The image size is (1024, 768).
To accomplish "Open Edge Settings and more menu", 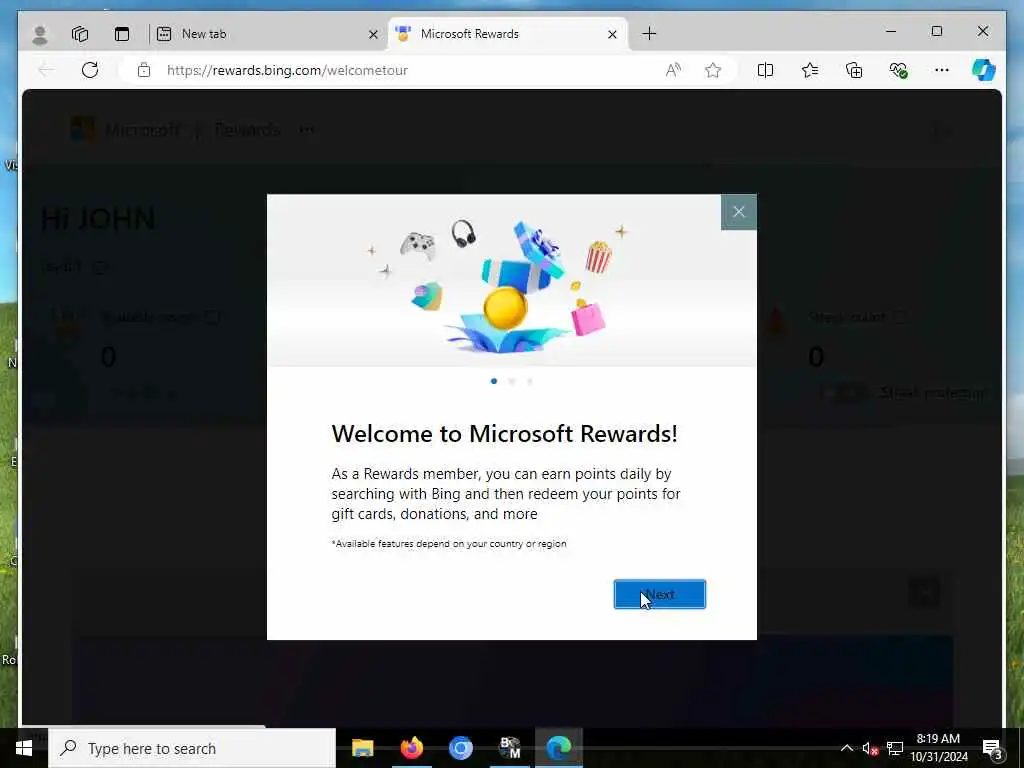I will click(942, 70).
